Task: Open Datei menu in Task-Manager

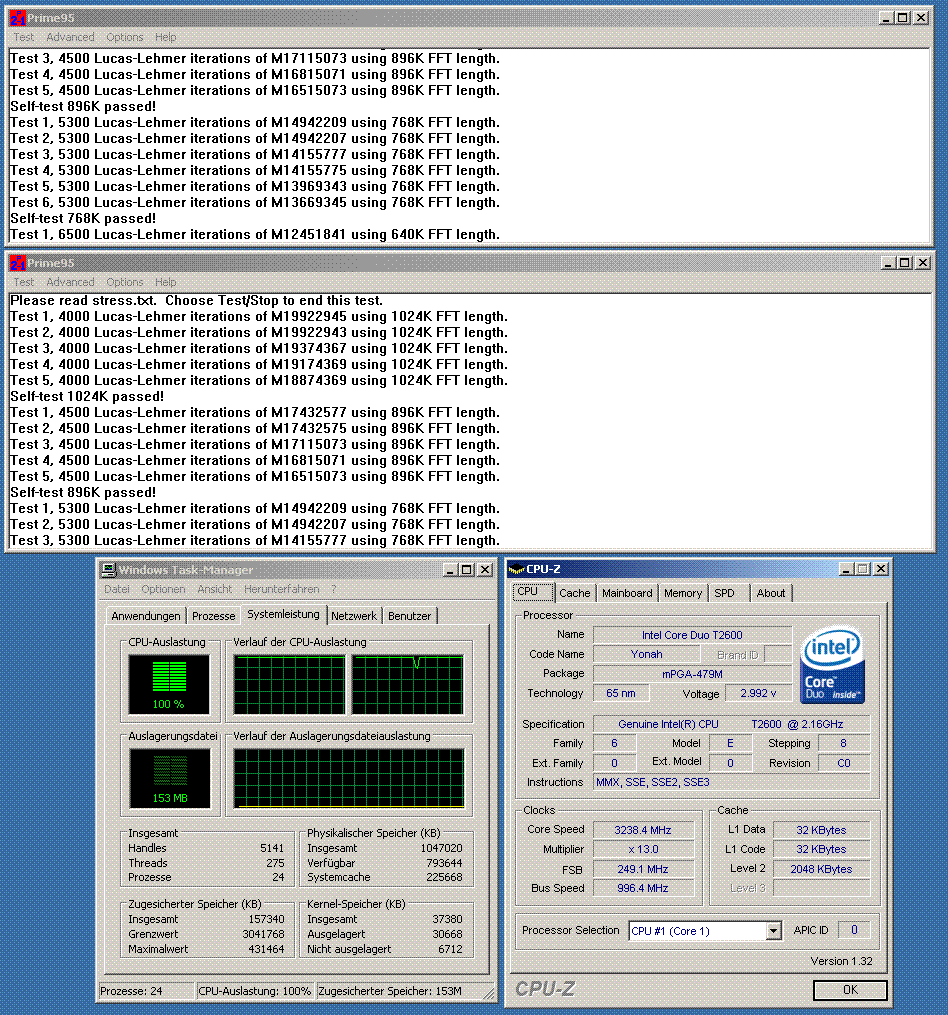Action: (x=117, y=589)
